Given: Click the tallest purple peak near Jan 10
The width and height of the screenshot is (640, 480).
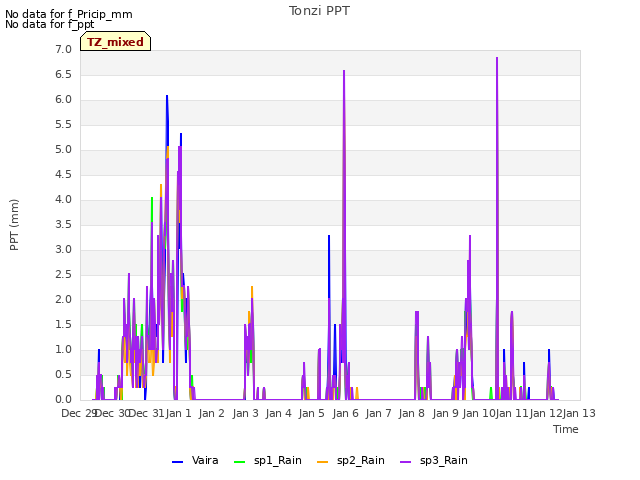Looking at the screenshot, I should [x=497, y=58].
